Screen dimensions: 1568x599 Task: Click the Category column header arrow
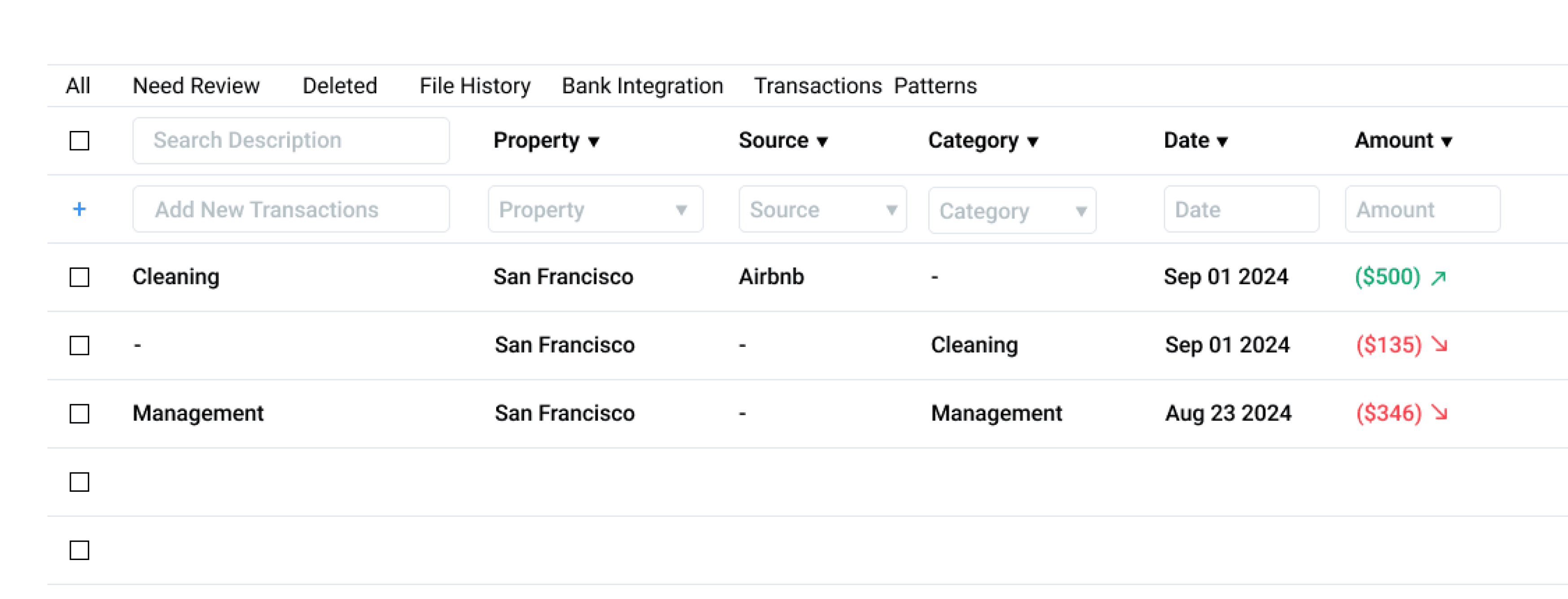tap(1032, 142)
